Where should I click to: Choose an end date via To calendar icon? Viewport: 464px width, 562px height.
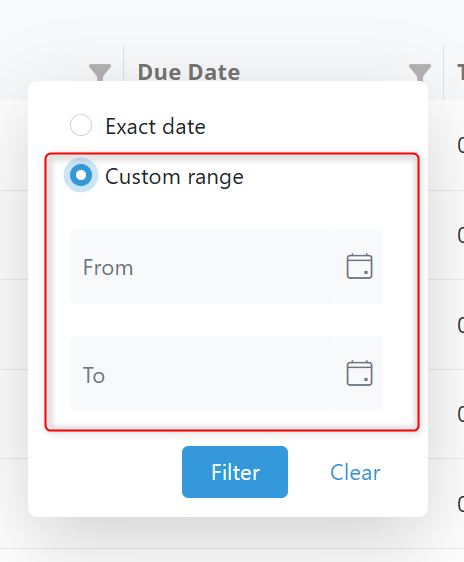pos(359,373)
